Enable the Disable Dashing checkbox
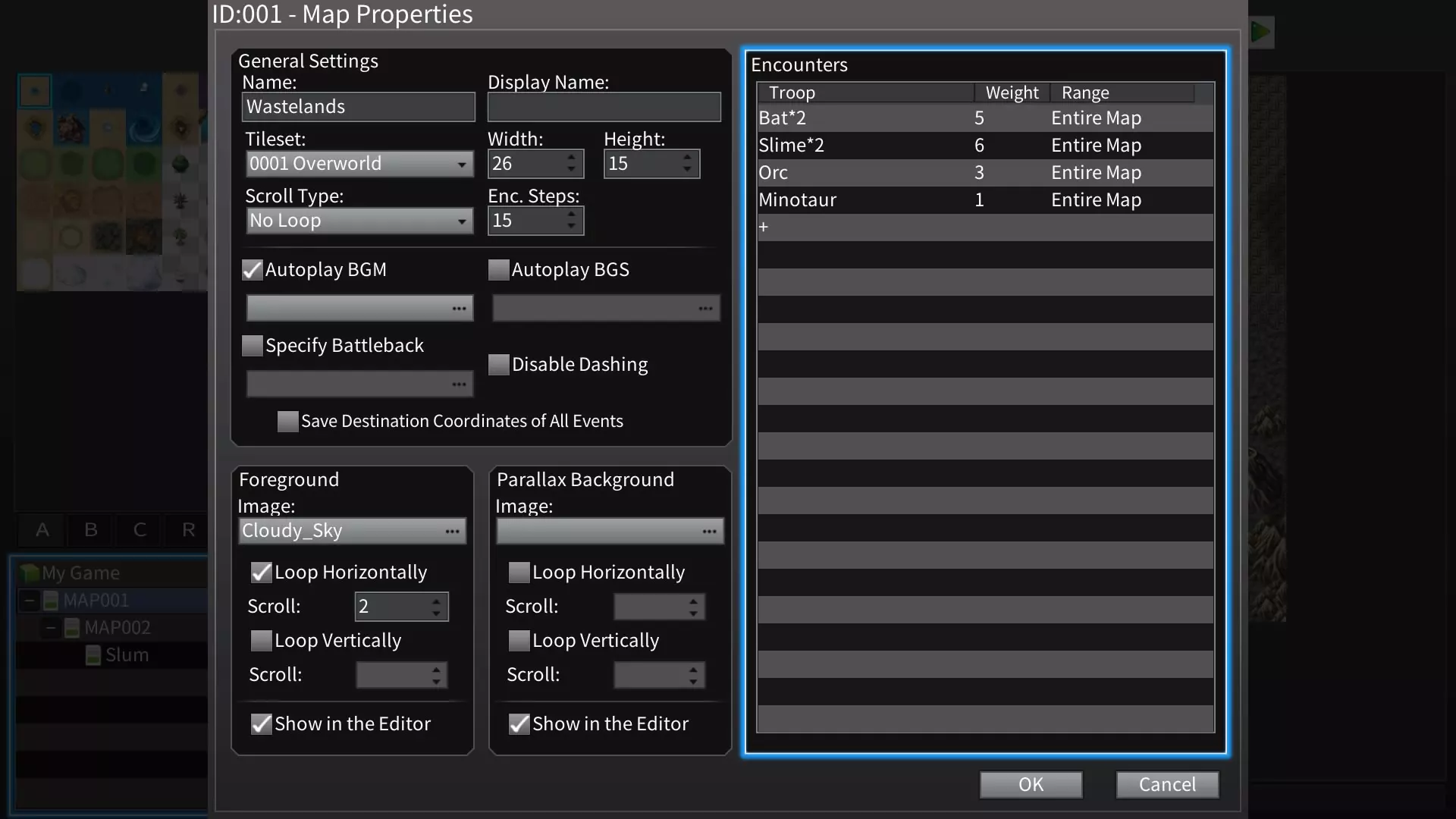Viewport: 1456px width, 819px height. tap(499, 364)
